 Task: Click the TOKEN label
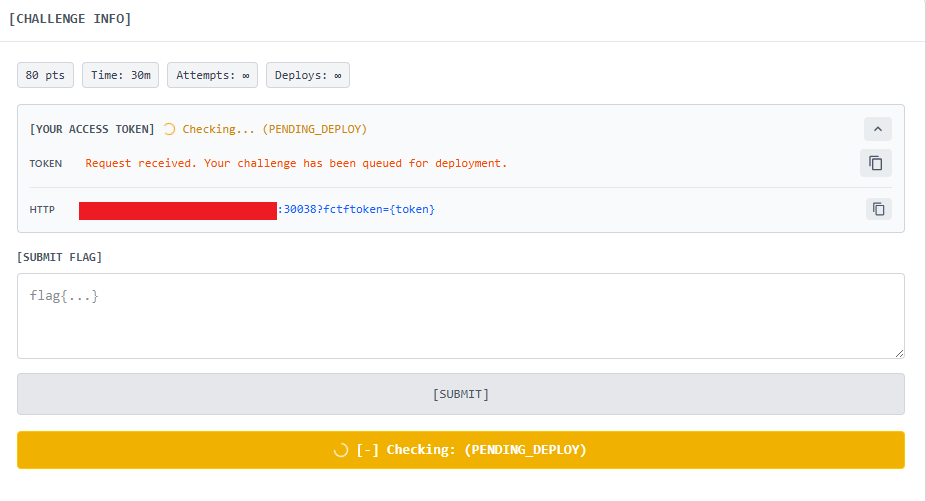point(45,164)
